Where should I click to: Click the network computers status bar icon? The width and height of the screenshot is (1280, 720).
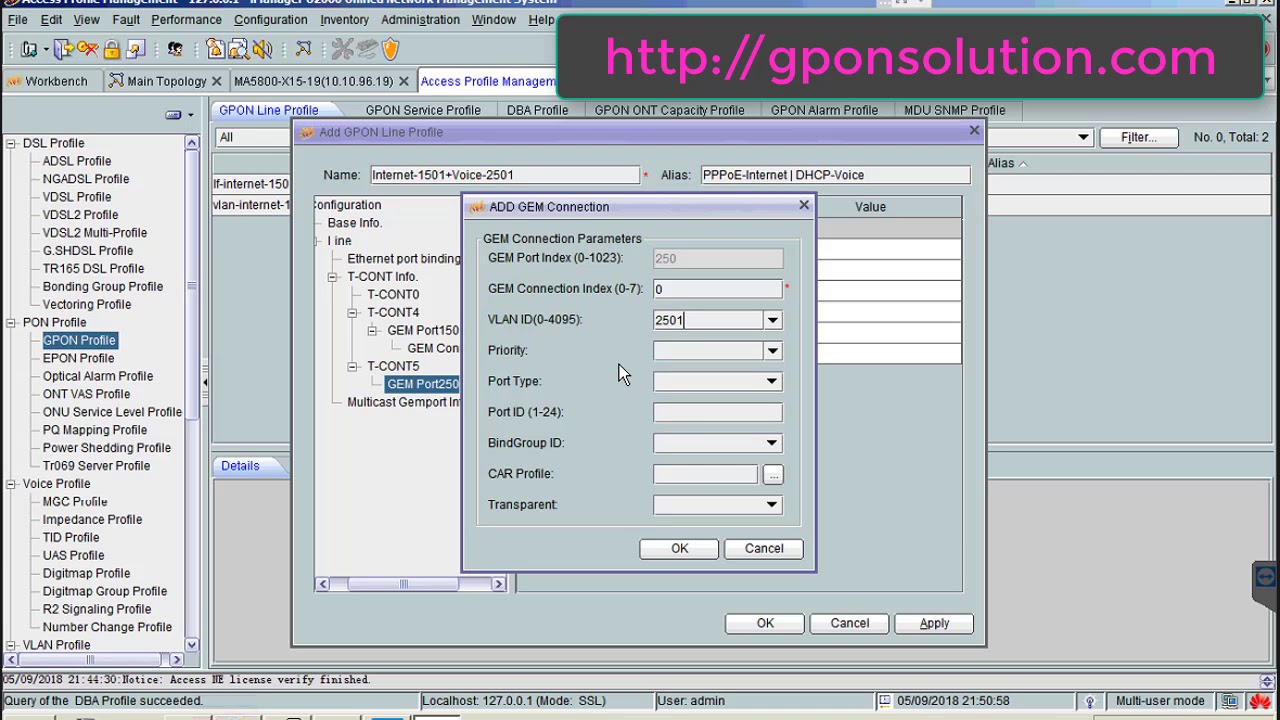coord(1229,701)
